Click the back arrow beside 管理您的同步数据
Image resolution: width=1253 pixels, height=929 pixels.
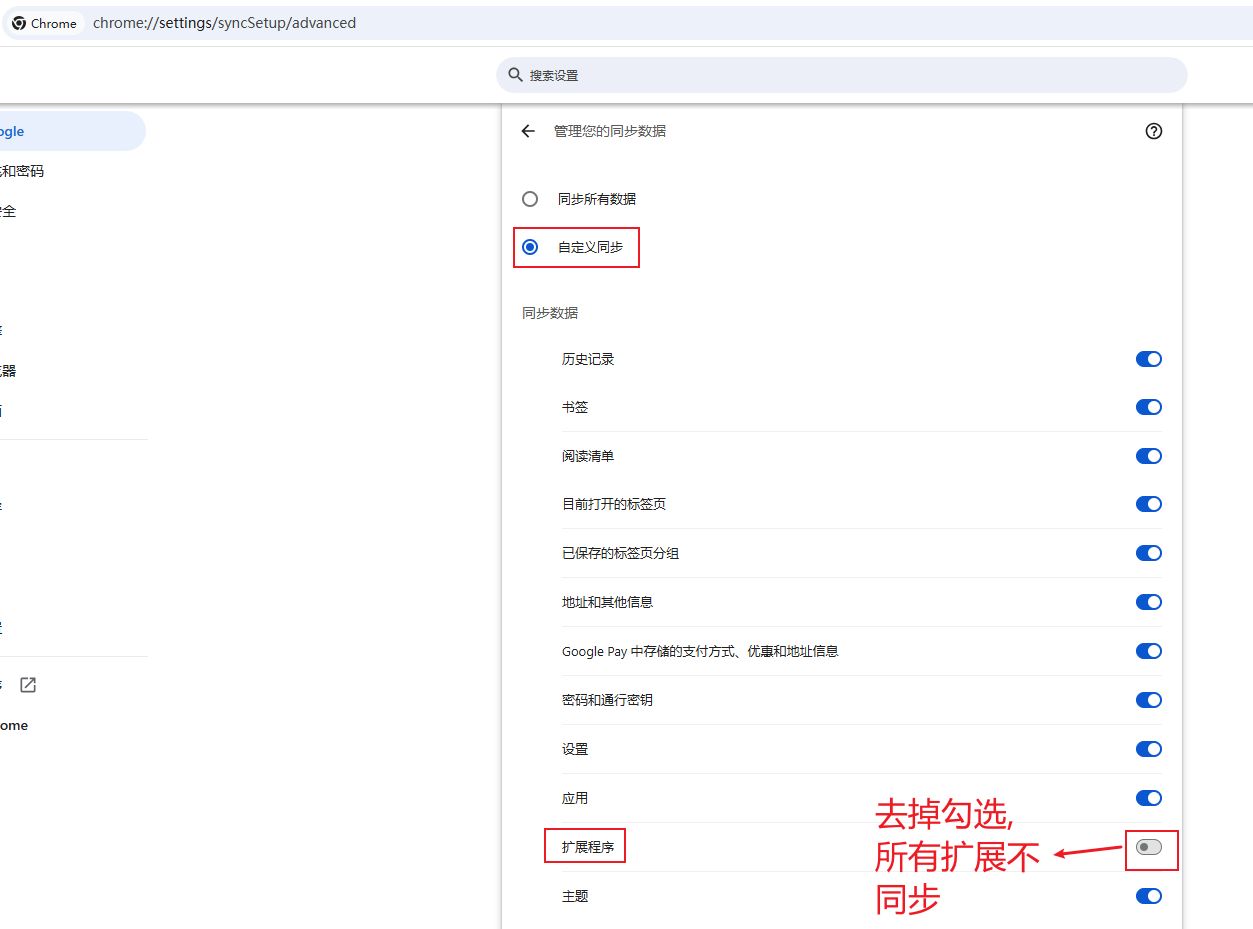528,131
